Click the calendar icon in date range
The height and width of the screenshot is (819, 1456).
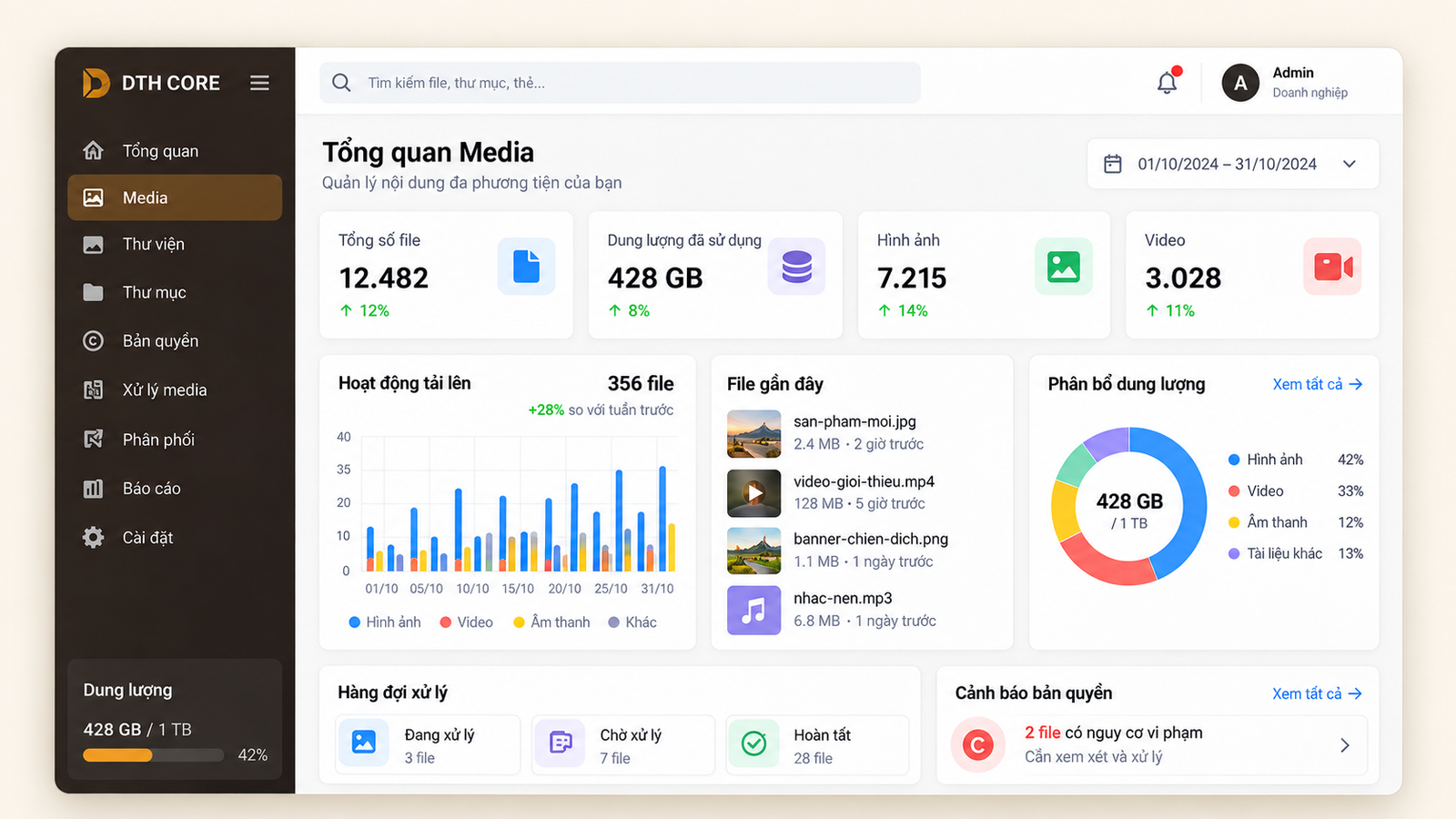coord(1112,164)
